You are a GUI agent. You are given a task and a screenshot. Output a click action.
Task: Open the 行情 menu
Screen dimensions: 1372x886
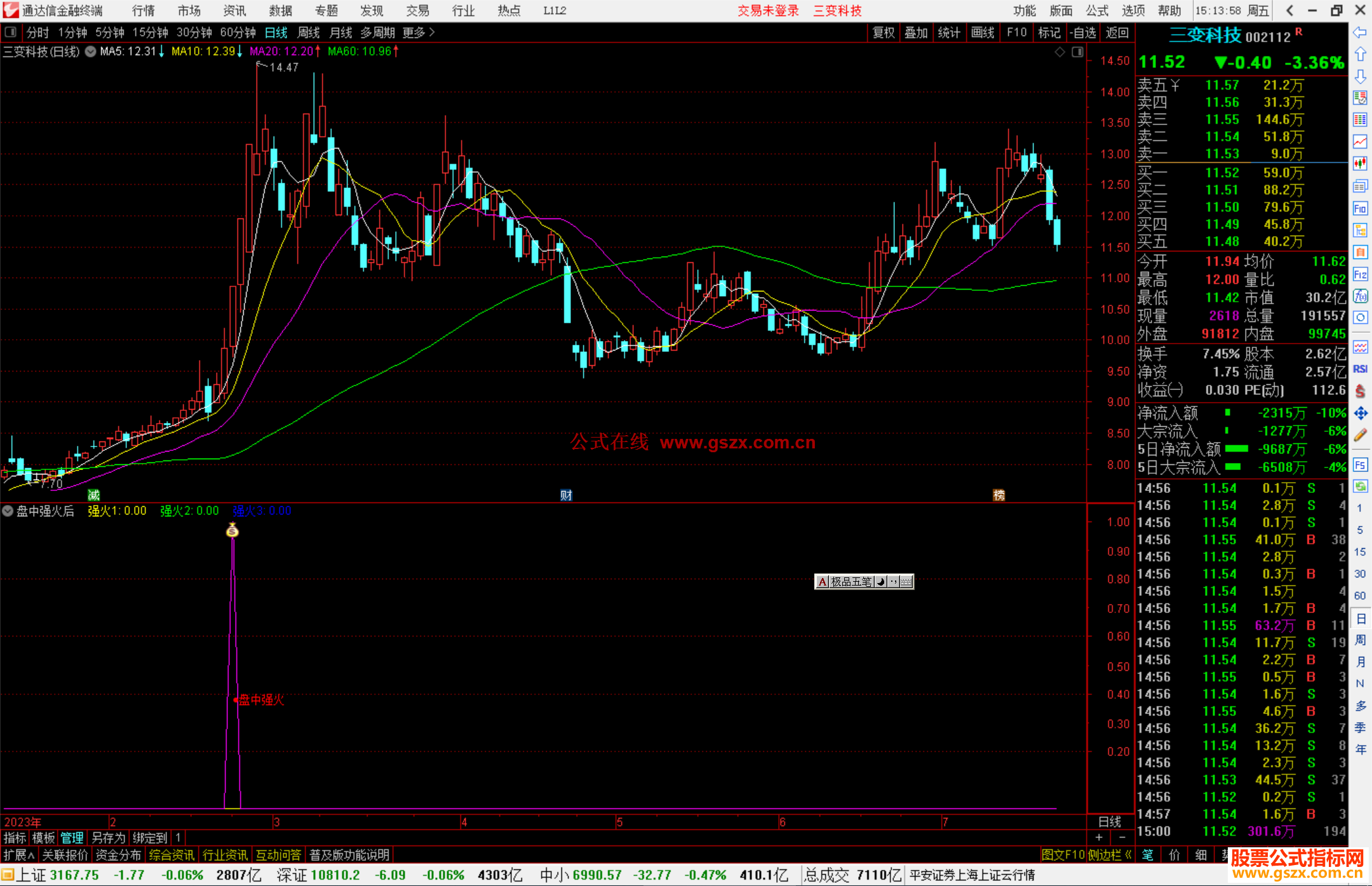click(x=144, y=11)
